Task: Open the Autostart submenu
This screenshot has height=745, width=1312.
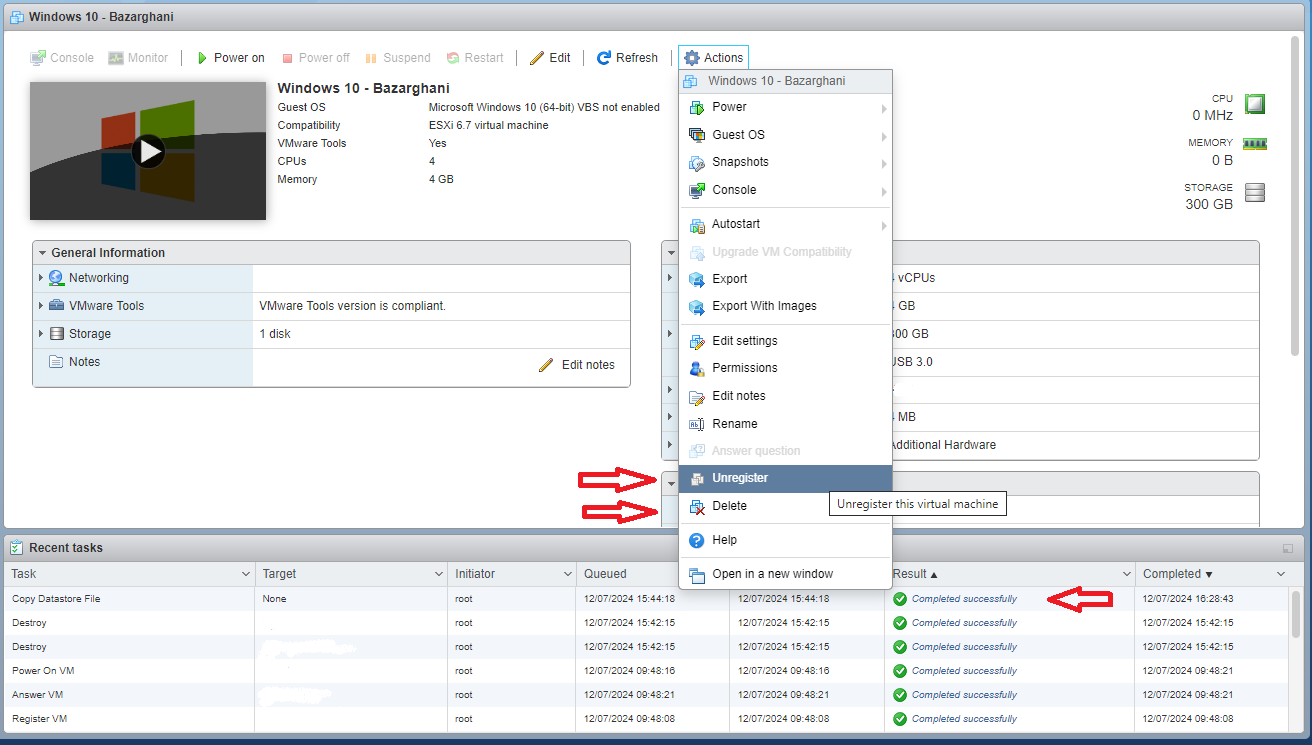Action: coord(785,225)
